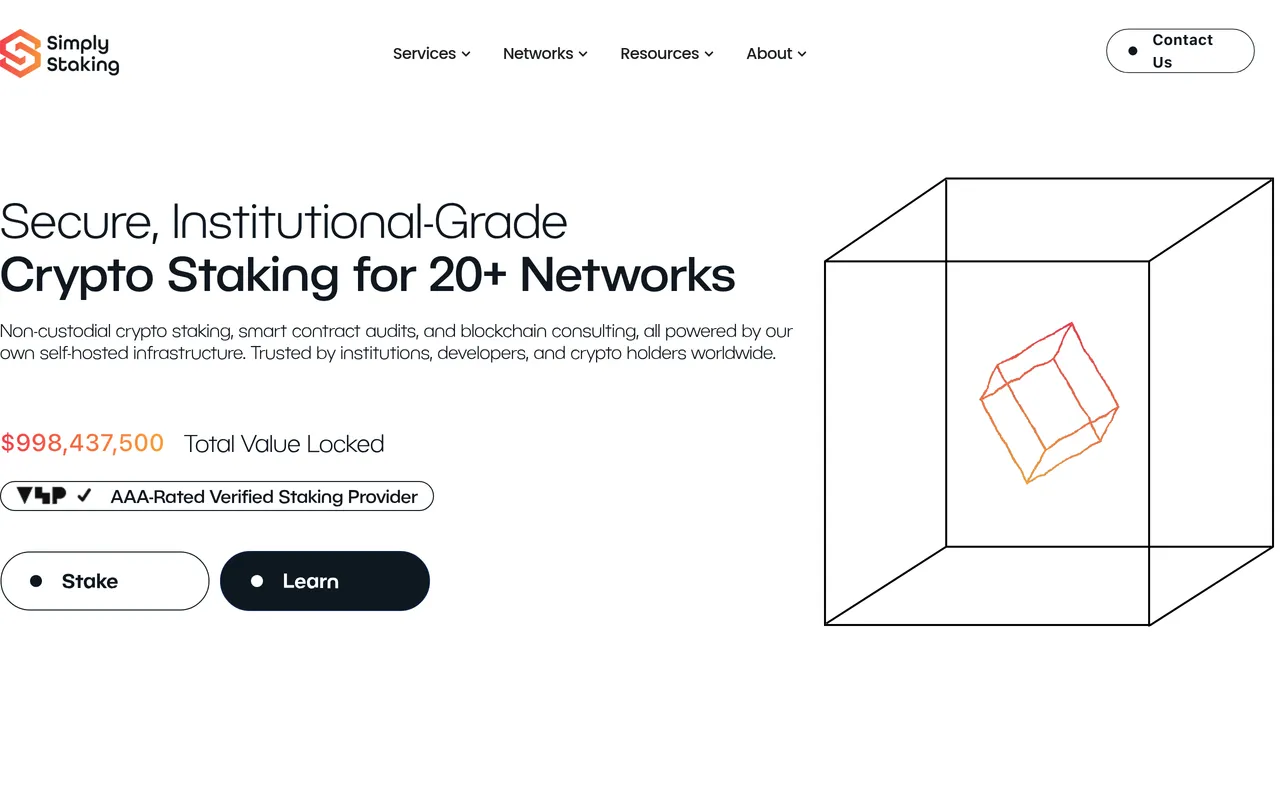Click the checkmark icon beside VSP logo
The image size is (1280, 800).
(85, 496)
